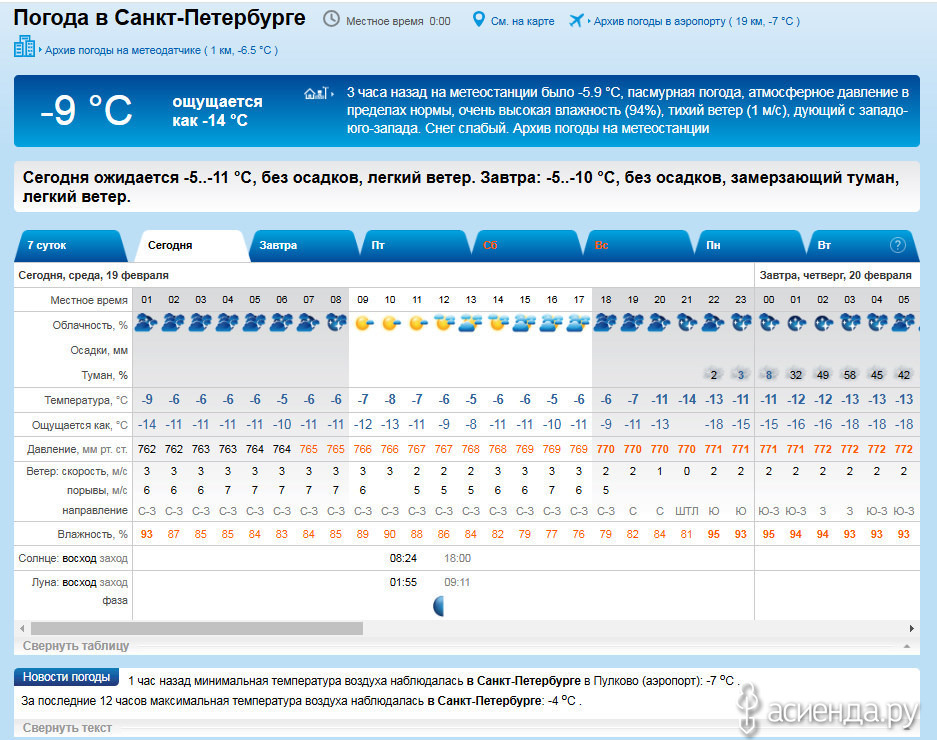Image resolution: width=937 pixels, height=740 pixels.
Task: Click the sunny icon for hour 09
Action: 363,323
